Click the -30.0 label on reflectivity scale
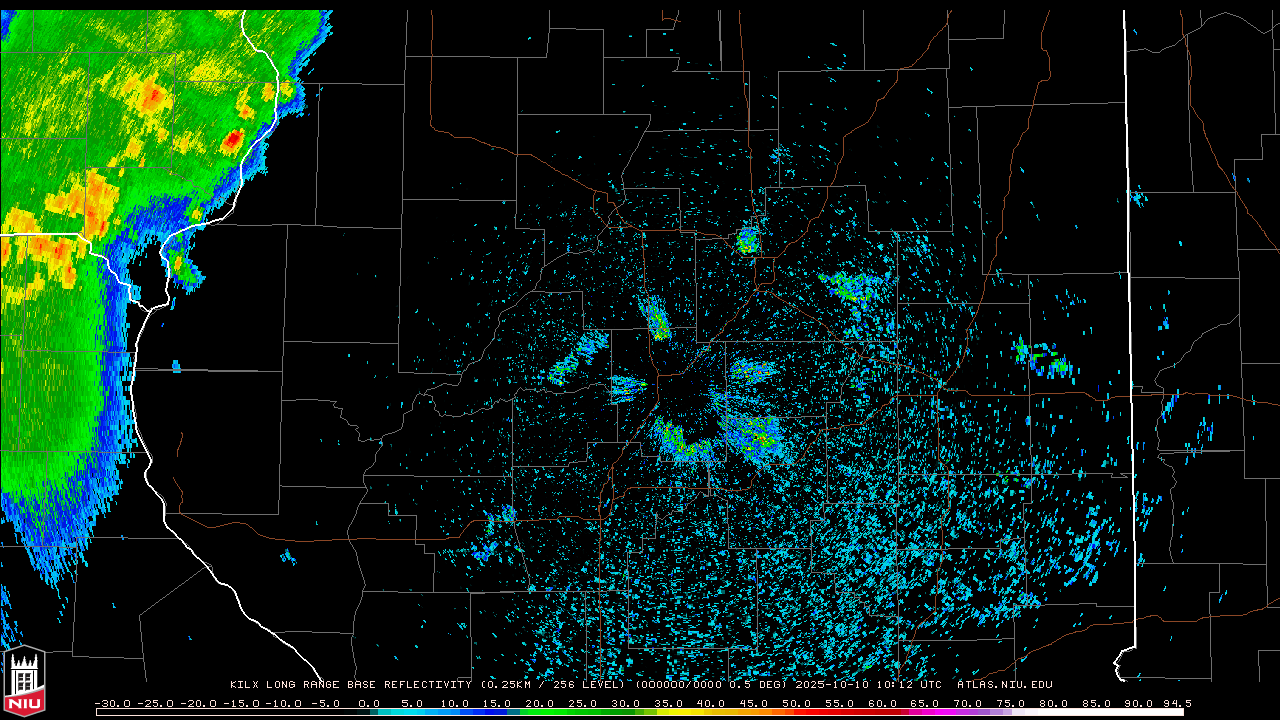This screenshot has width=1280, height=720. [112, 703]
